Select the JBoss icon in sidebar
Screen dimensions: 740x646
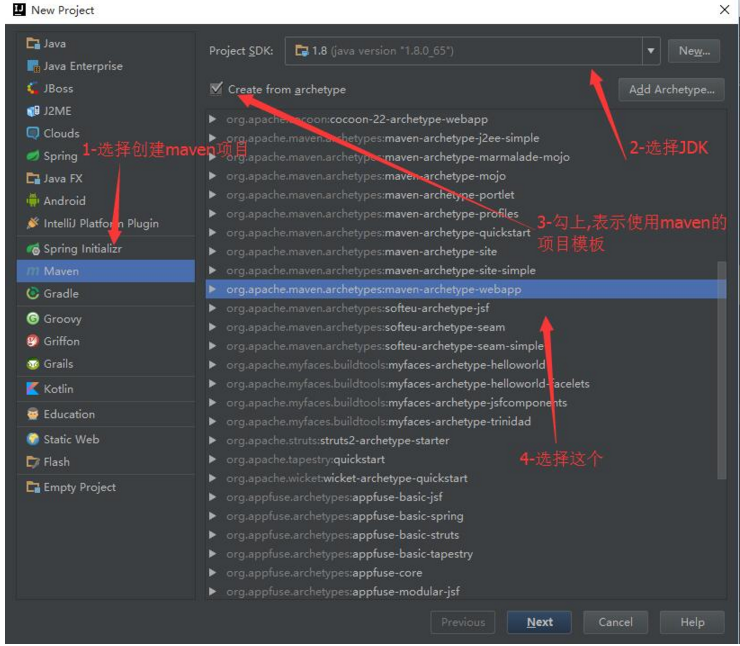point(33,88)
